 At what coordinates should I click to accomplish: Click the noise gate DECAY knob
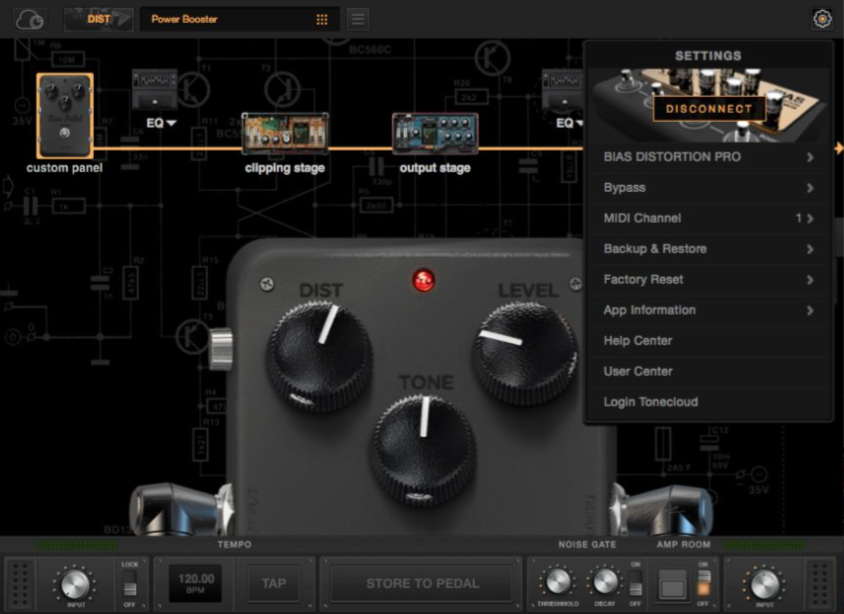(x=605, y=582)
